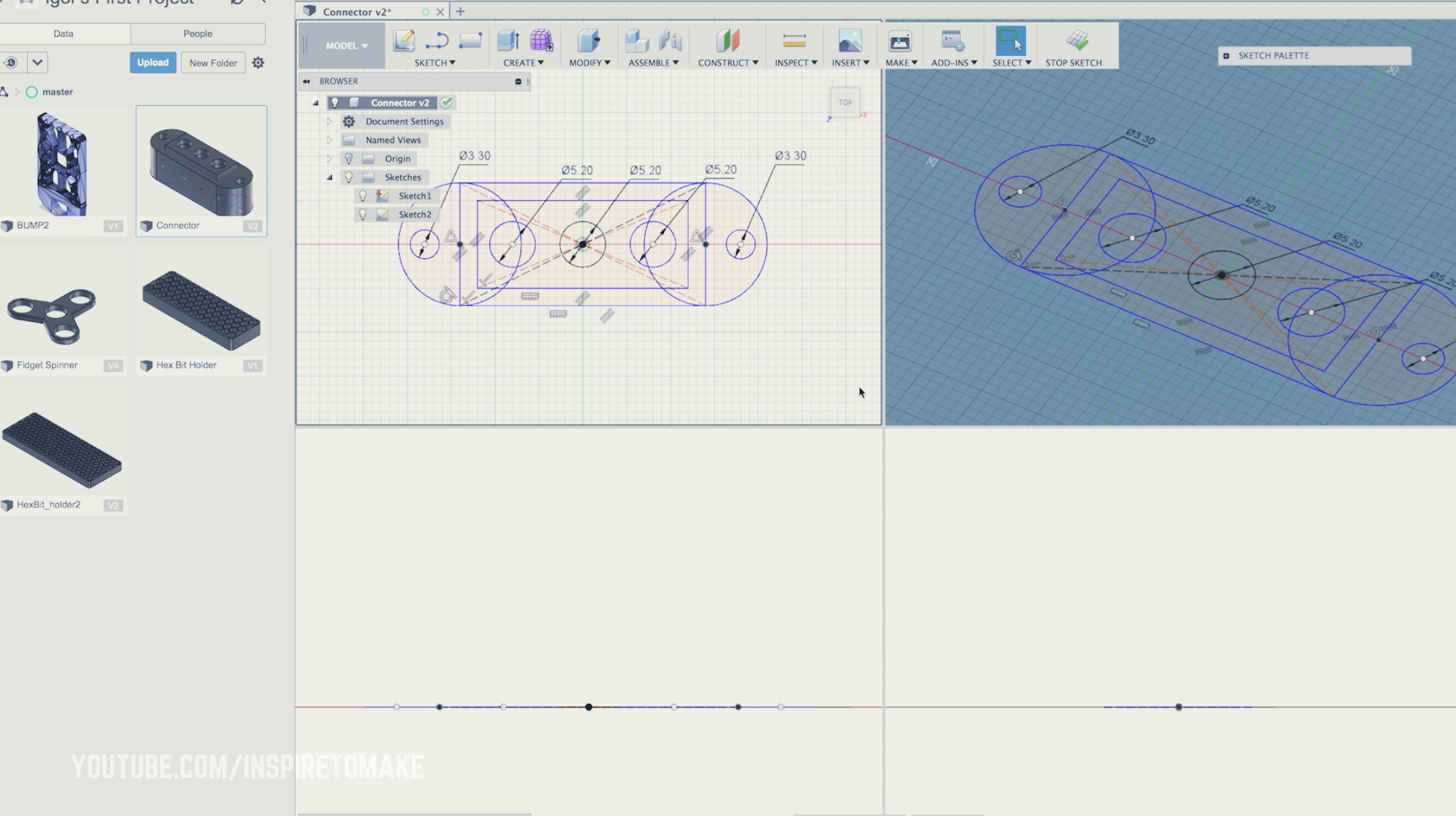The image size is (1456, 816).
Task: Collapse the Sketches folder in browser
Action: click(330, 177)
